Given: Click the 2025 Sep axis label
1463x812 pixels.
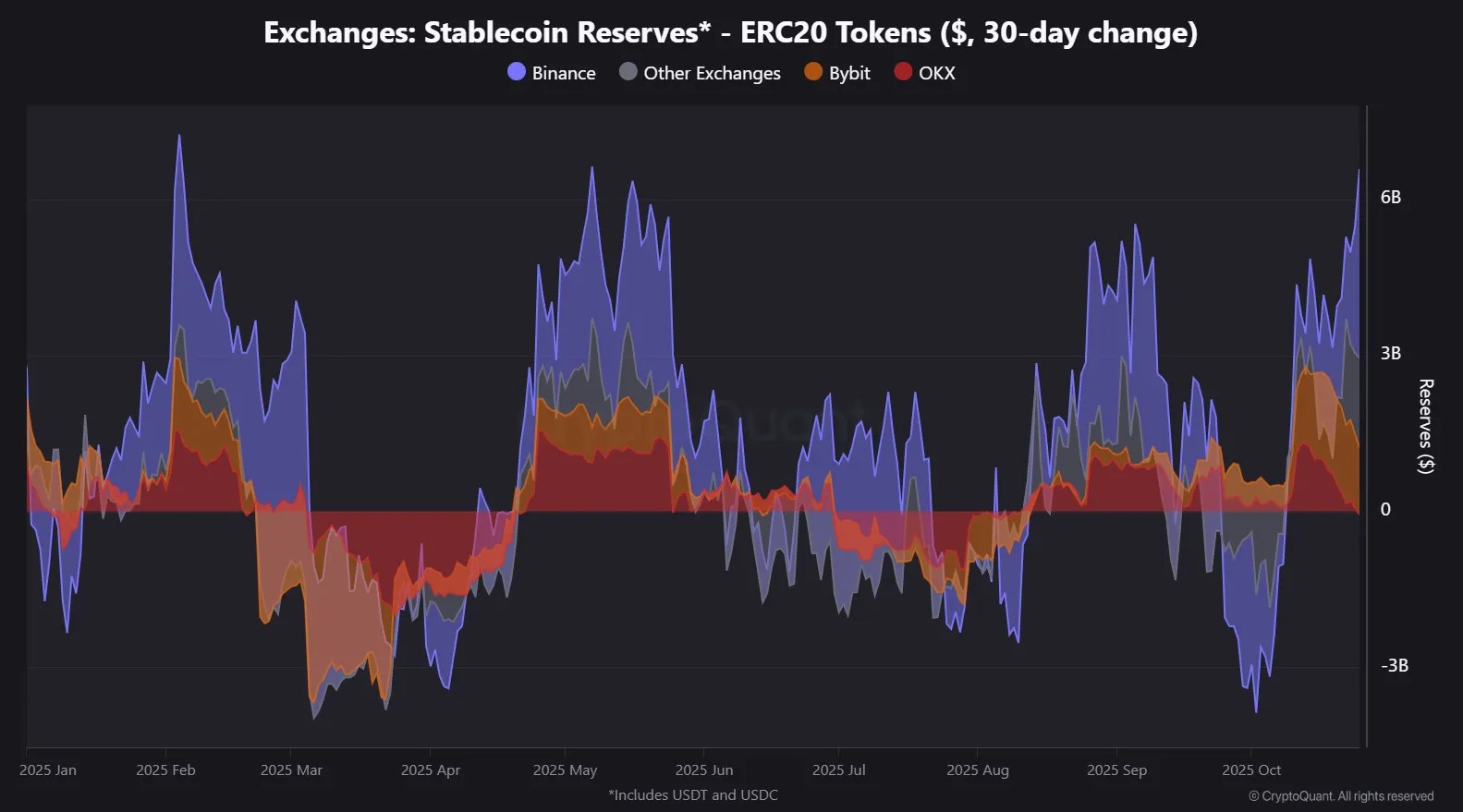Looking at the screenshot, I should [x=1116, y=770].
